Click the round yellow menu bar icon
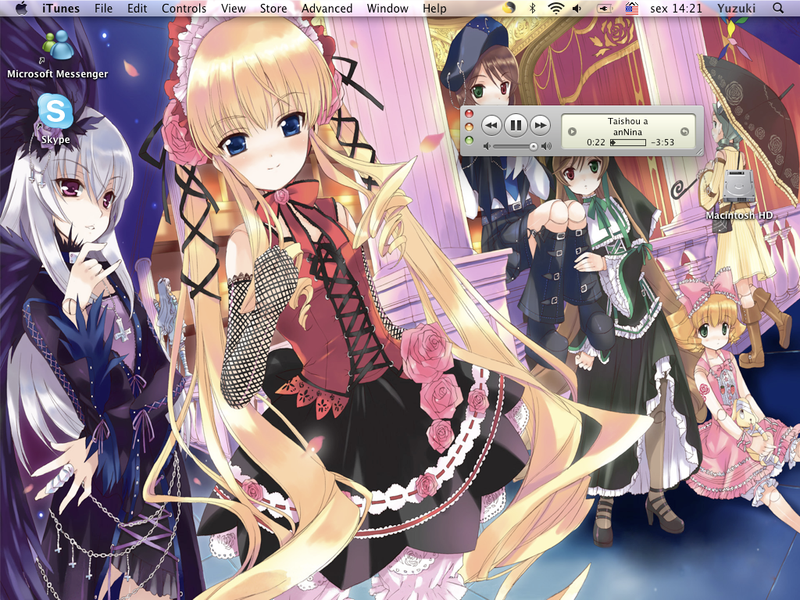 (509, 8)
